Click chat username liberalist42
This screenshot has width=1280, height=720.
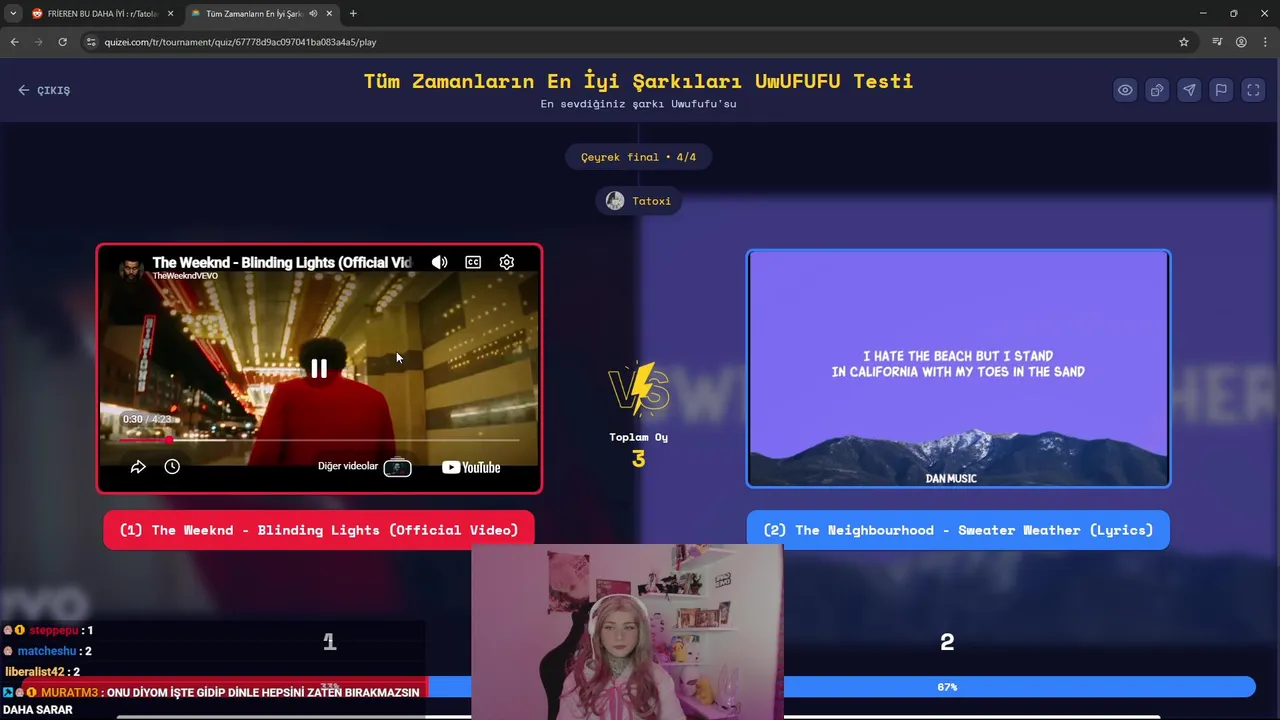[34, 672]
